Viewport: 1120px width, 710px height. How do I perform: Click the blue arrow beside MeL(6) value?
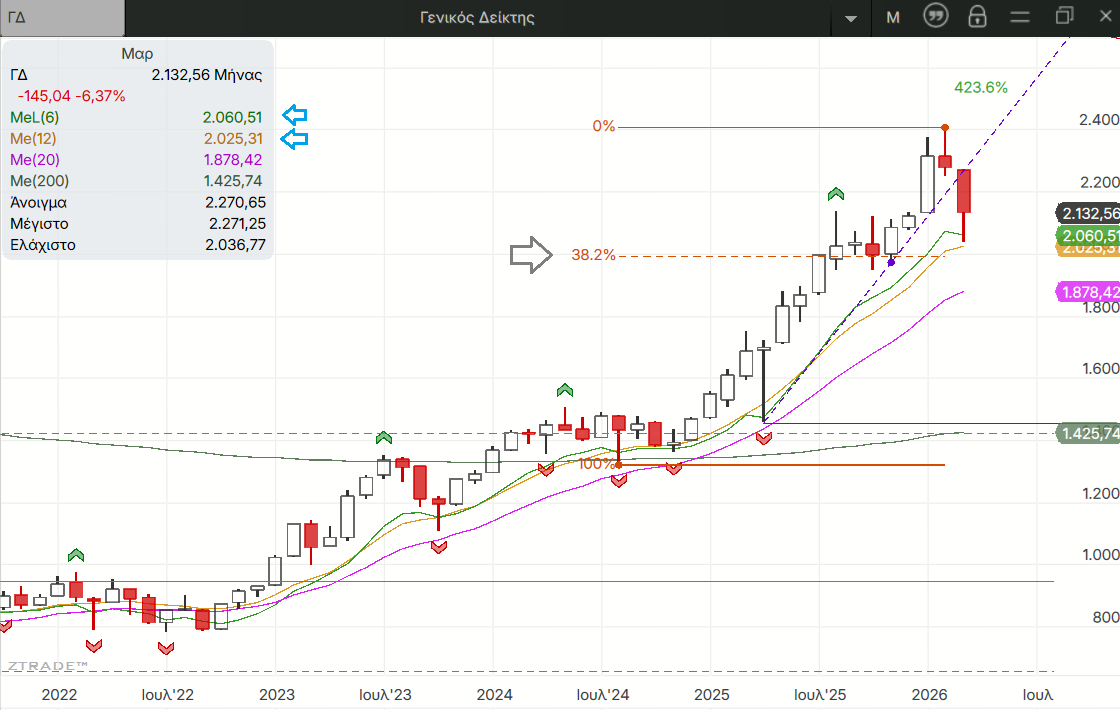tap(294, 116)
